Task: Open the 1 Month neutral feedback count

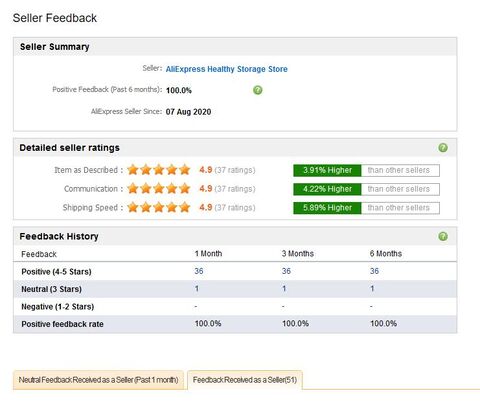Action: coord(197,288)
